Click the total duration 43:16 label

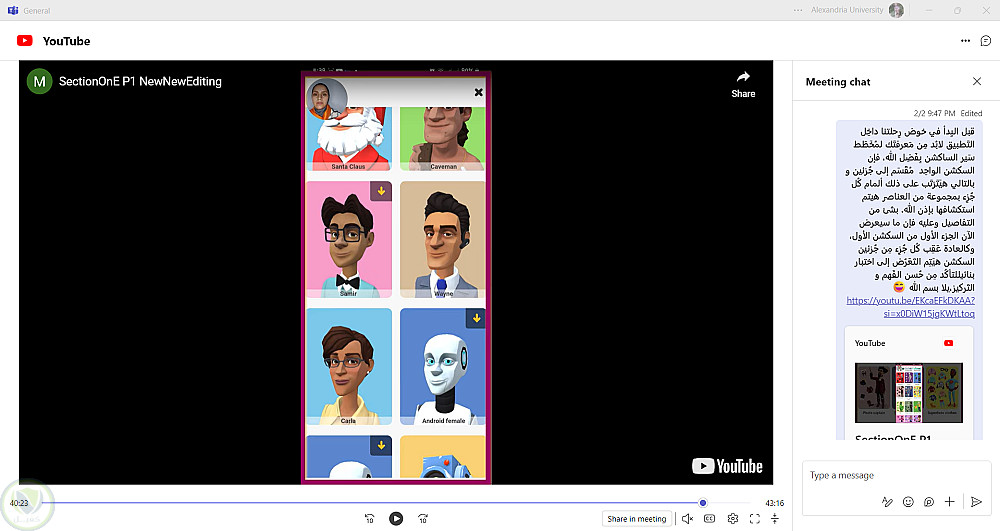tap(774, 503)
